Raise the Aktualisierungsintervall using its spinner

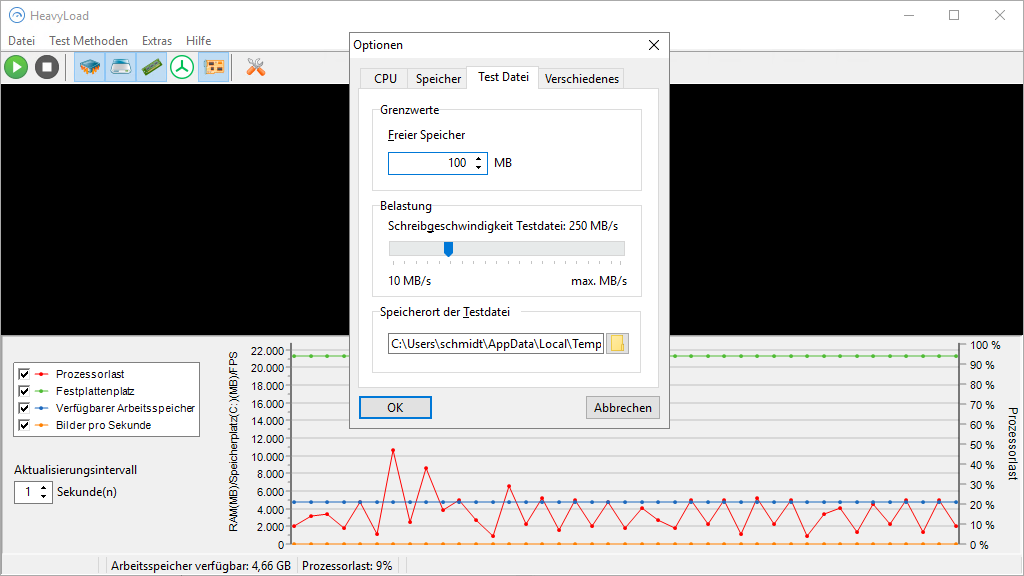coord(43,487)
